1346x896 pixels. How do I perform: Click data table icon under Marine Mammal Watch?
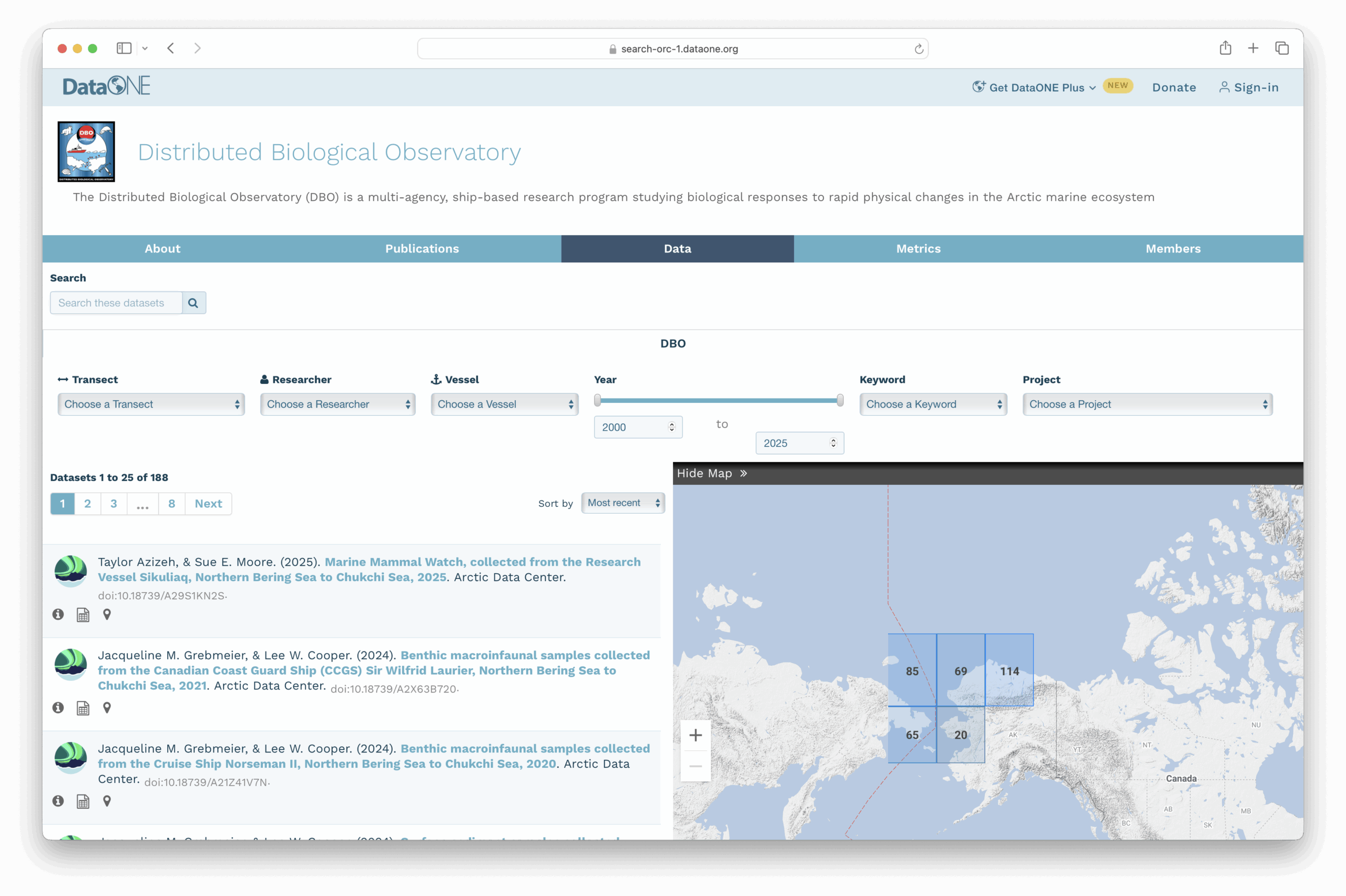[x=84, y=615]
